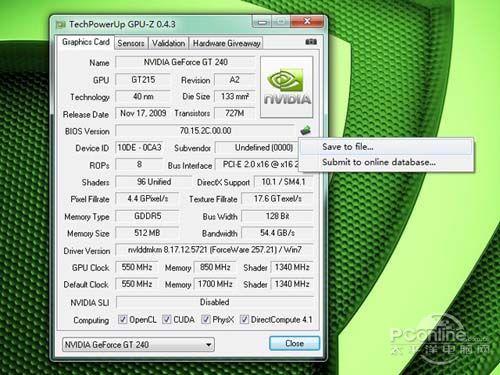This screenshot has width=500, height=375.
Task: Click the Die Size value 133 mm²
Action: click(x=235, y=97)
